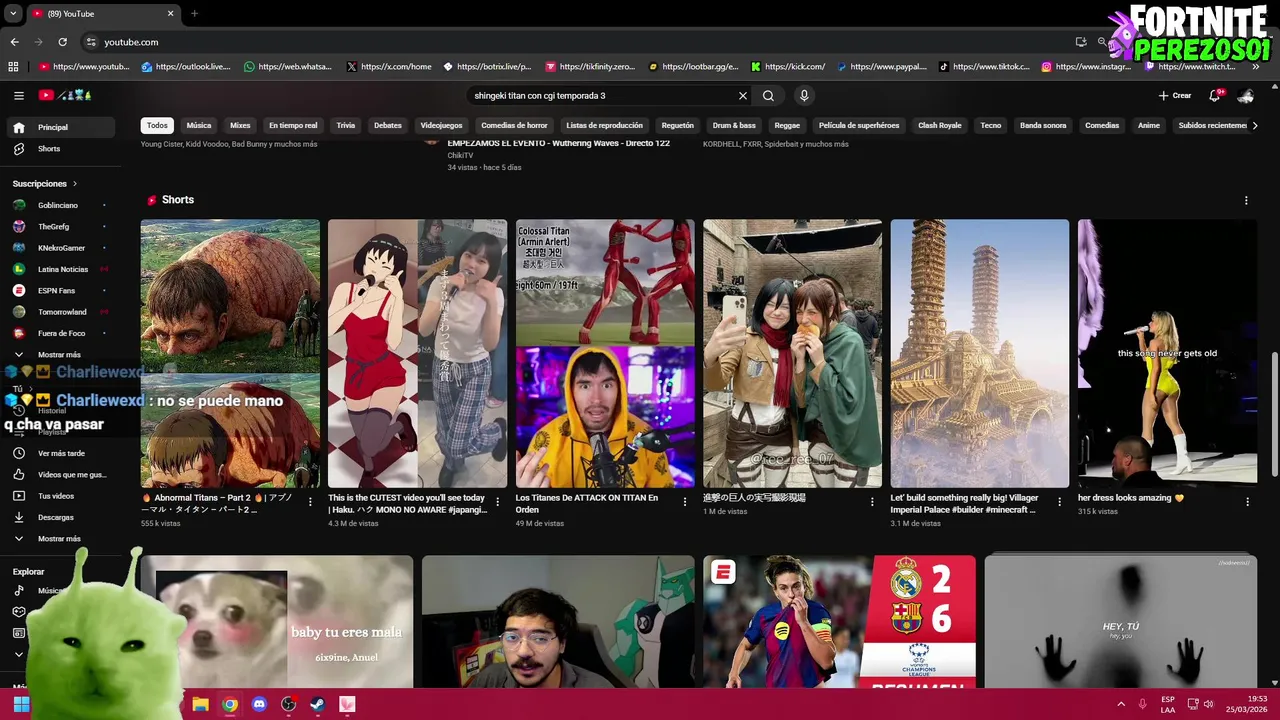1280x720 pixels.
Task: Select the Clash Royale chip
Action: 940,126
